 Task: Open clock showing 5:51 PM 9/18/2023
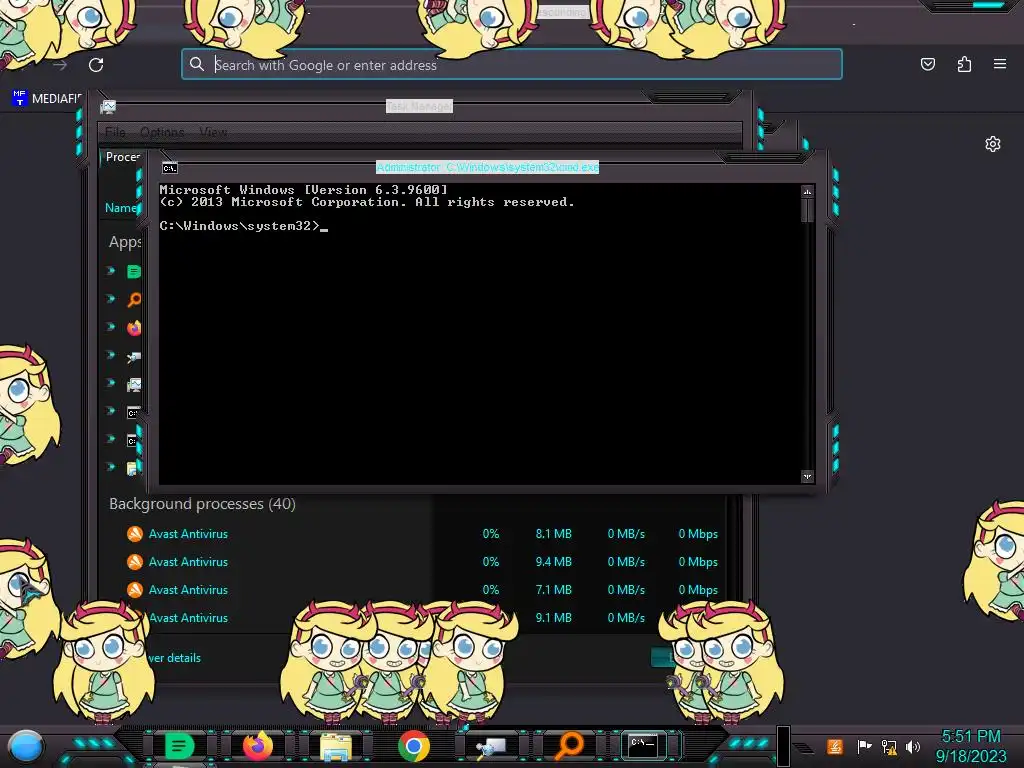971,746
